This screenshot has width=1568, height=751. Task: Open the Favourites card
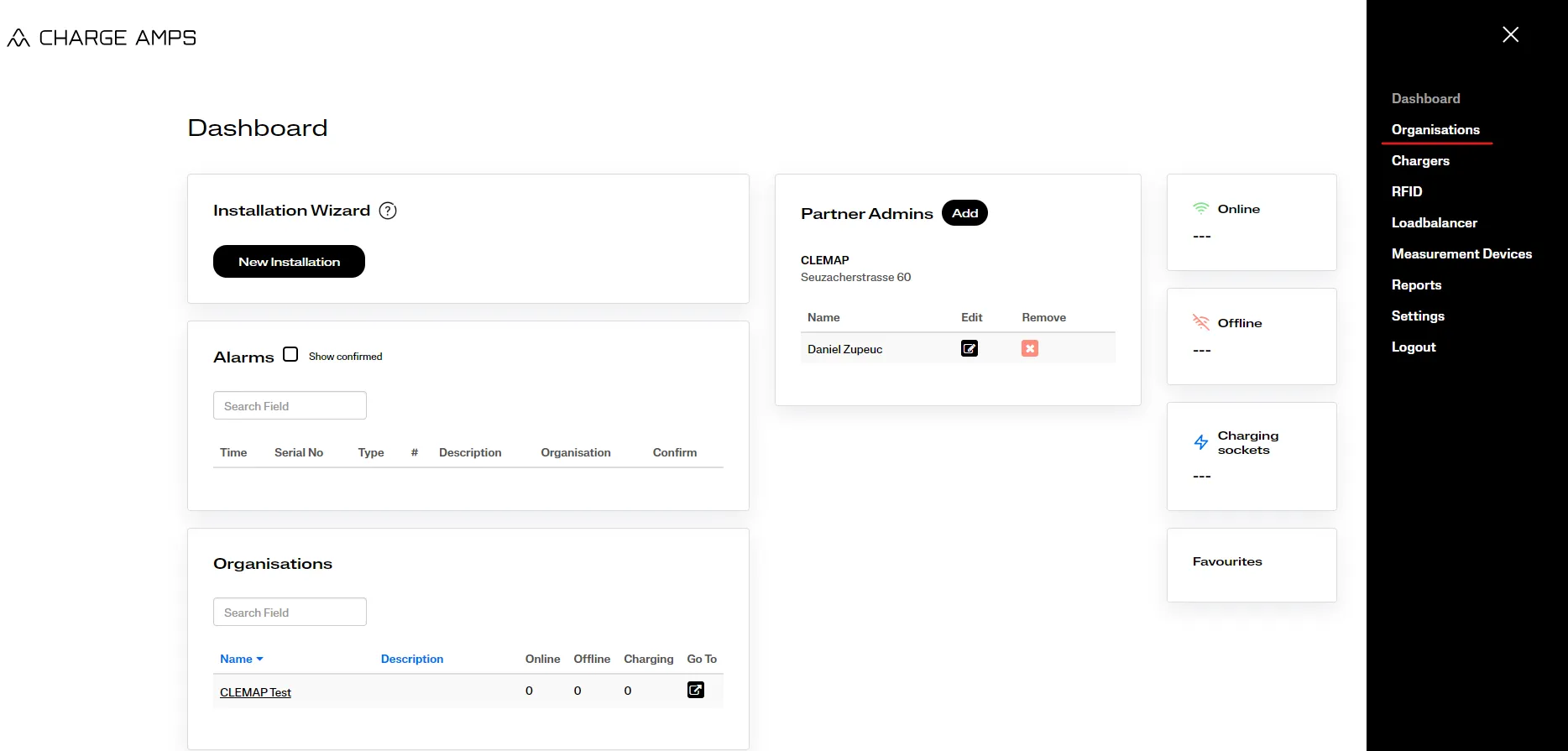click(1252, 565)
